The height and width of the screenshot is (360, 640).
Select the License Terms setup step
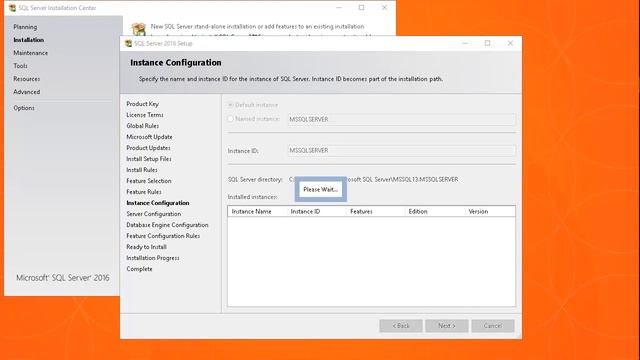click(145, 115)
